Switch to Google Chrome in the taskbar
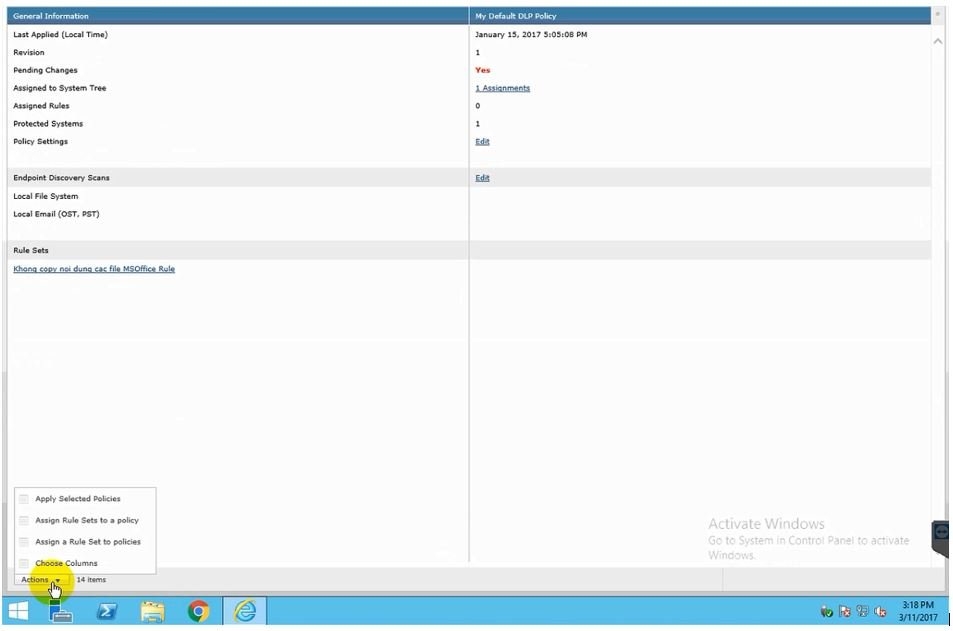Viewport: 953px width, 631px height. 198,611
